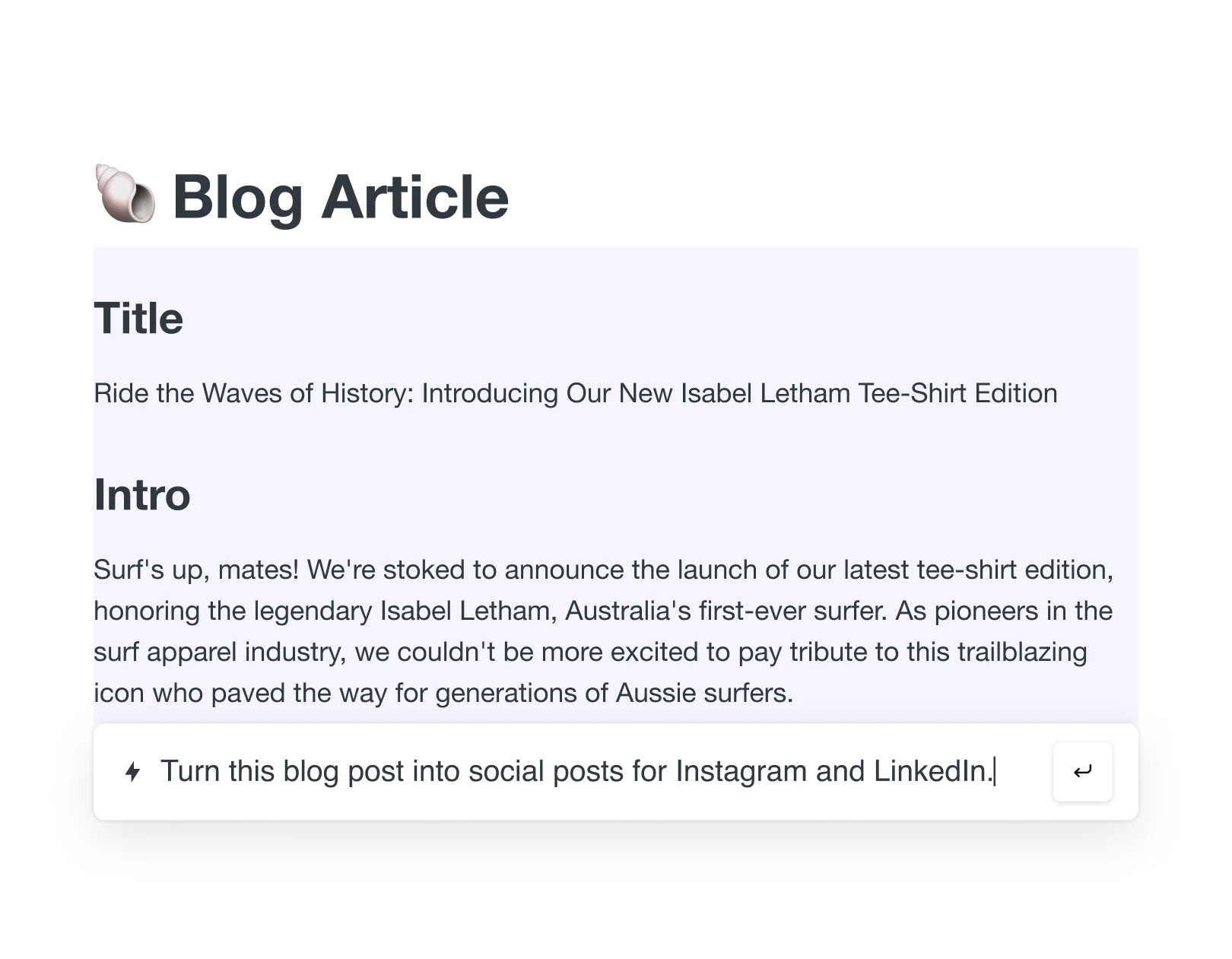This screenshot has height=959, width=1232.
Task: Click "trailblazing" in the intro paragraph
Action: [1021, 652]
